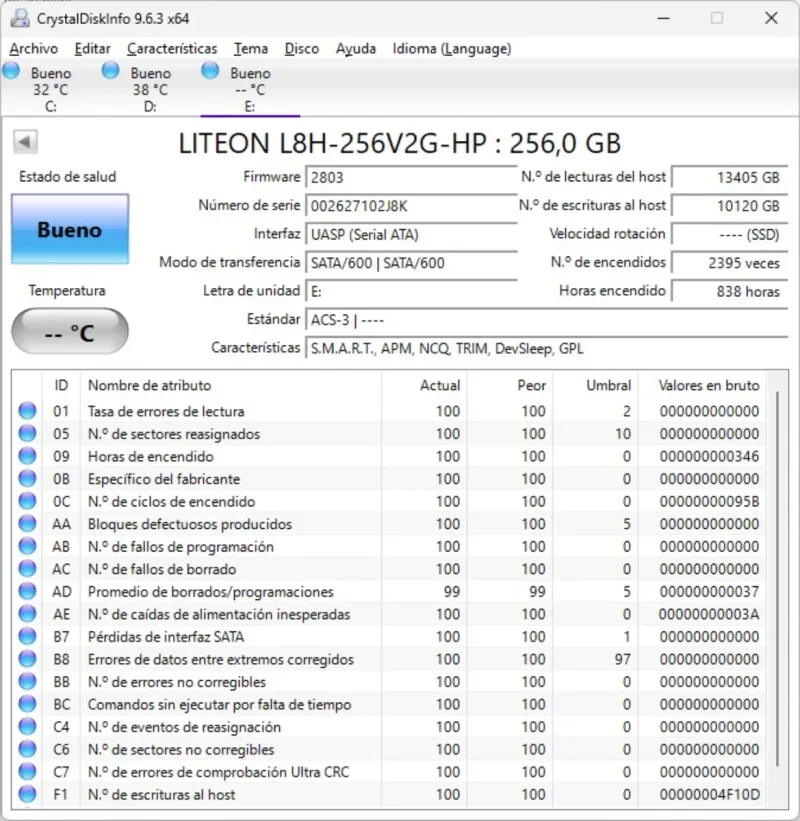Click status icon for attribute C4 row

(27, 726)
